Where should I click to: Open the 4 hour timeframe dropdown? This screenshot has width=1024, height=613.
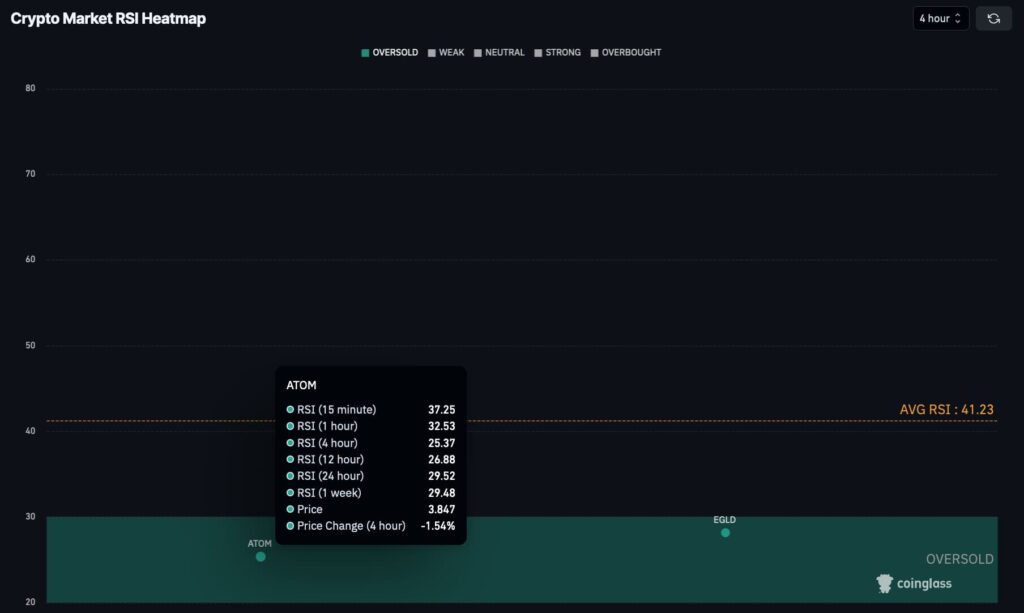click(940, 18)
